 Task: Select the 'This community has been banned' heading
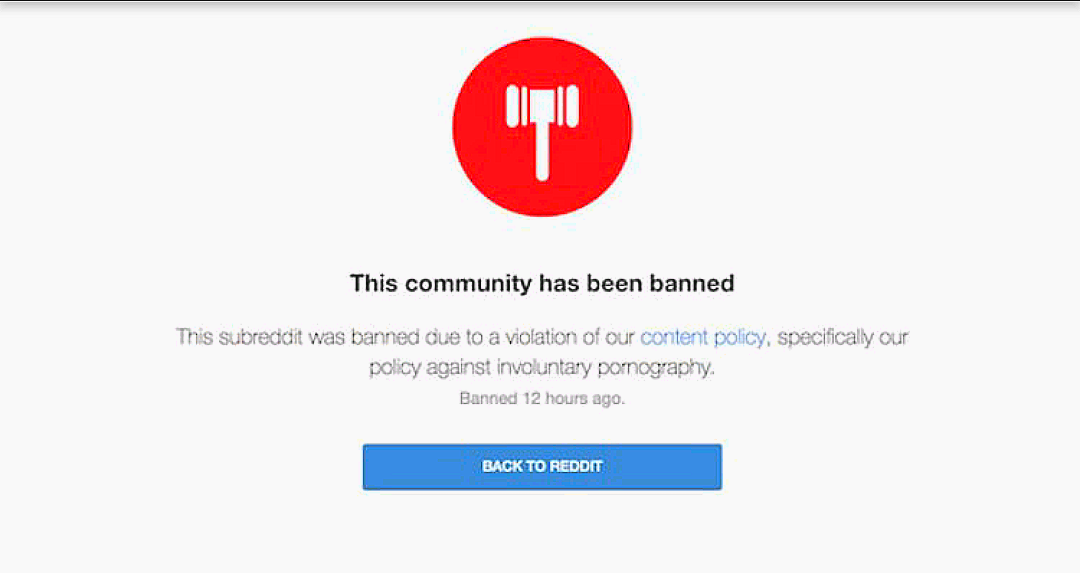click(542, 283)
